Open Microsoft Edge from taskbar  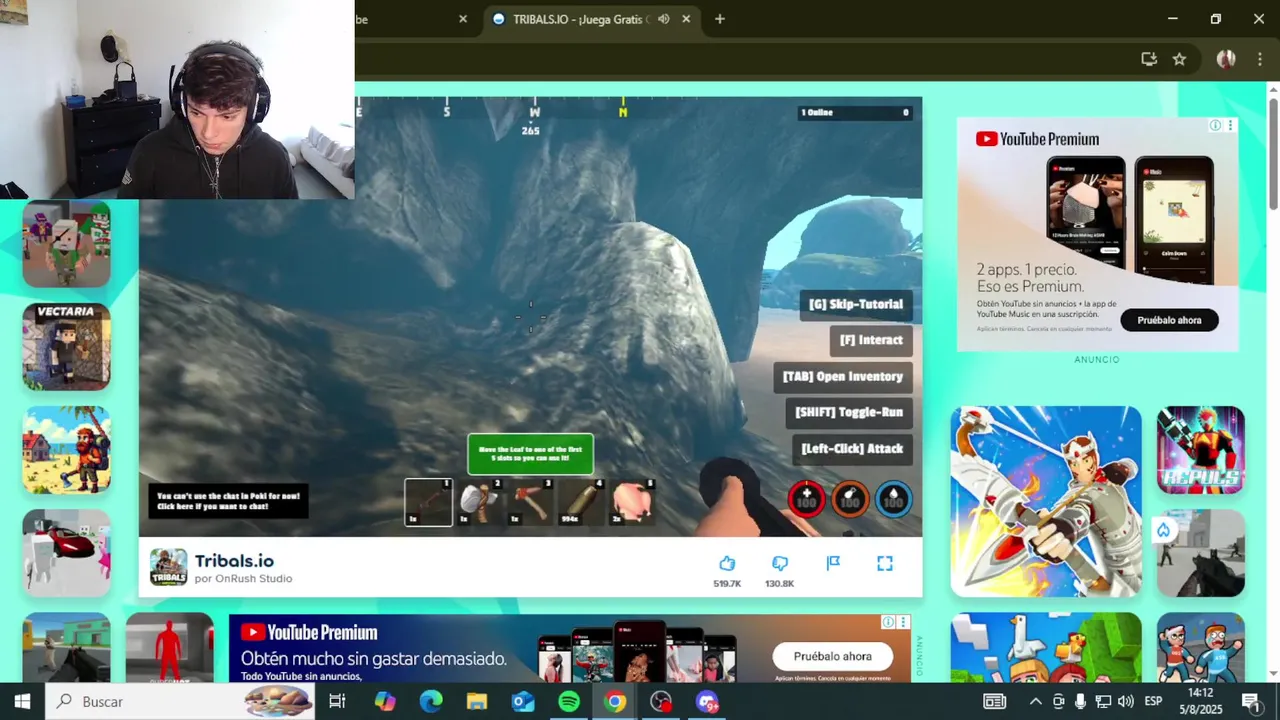(431, 702)
